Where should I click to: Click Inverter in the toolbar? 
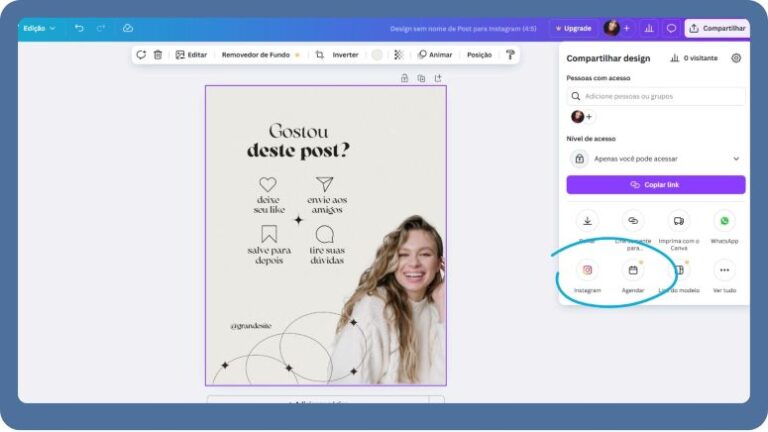click(345, 55)
